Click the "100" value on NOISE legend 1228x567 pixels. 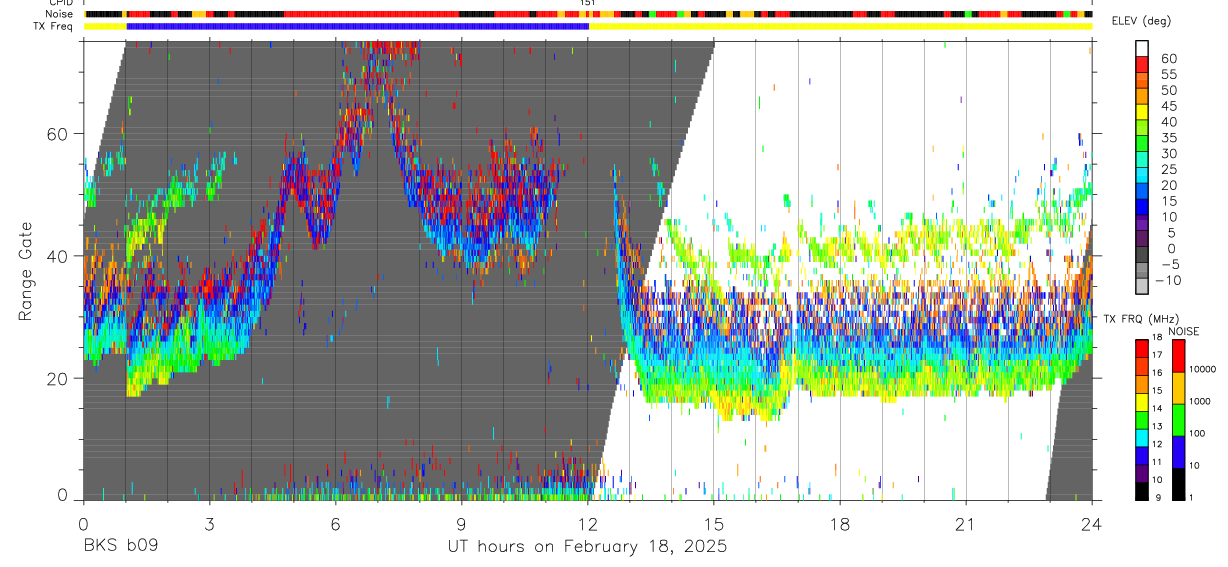pos(1199,433)
